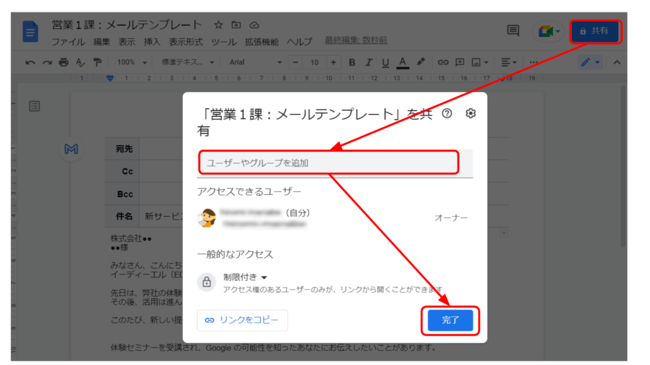Collapse the menus with the chevron
Screen dimensions: 650x365
pyautogui.click(x=617, y=62)
